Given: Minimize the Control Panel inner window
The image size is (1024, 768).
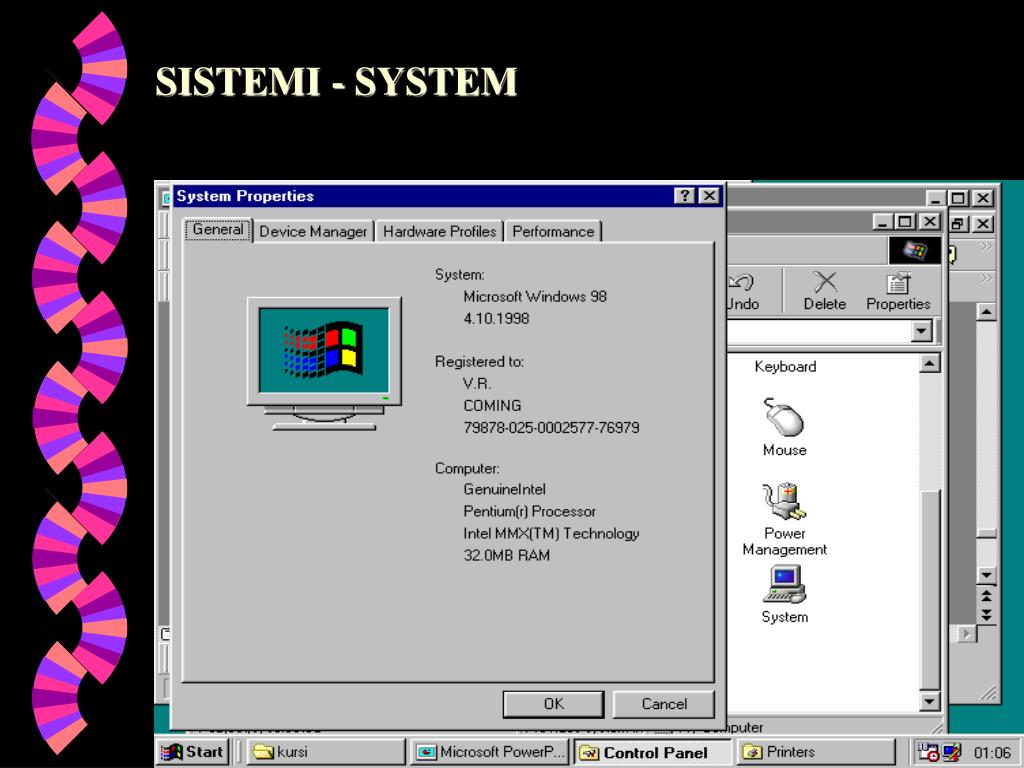Looking at the screenshot, I should [883, 222].
